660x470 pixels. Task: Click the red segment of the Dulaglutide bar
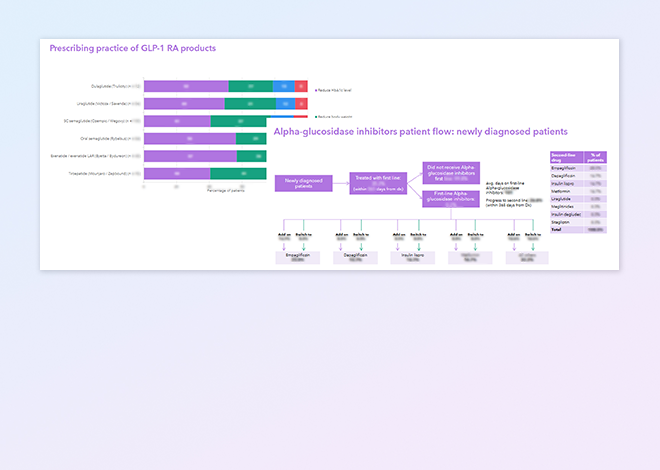(x=301, y=86)
